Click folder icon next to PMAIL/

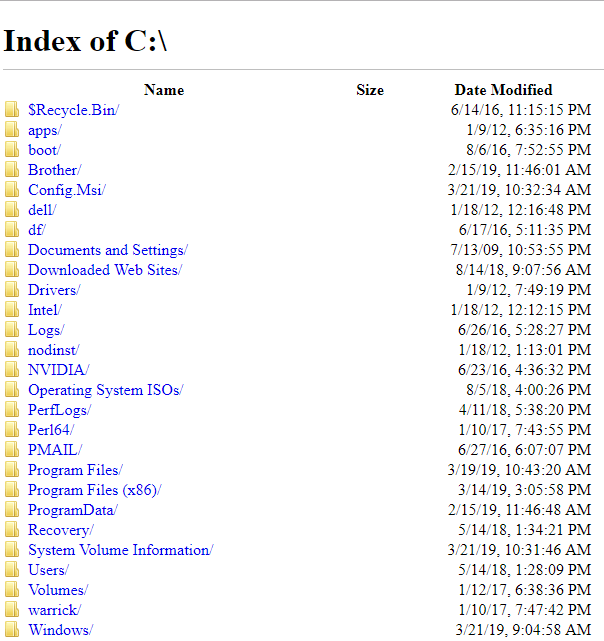pos(12,450)
